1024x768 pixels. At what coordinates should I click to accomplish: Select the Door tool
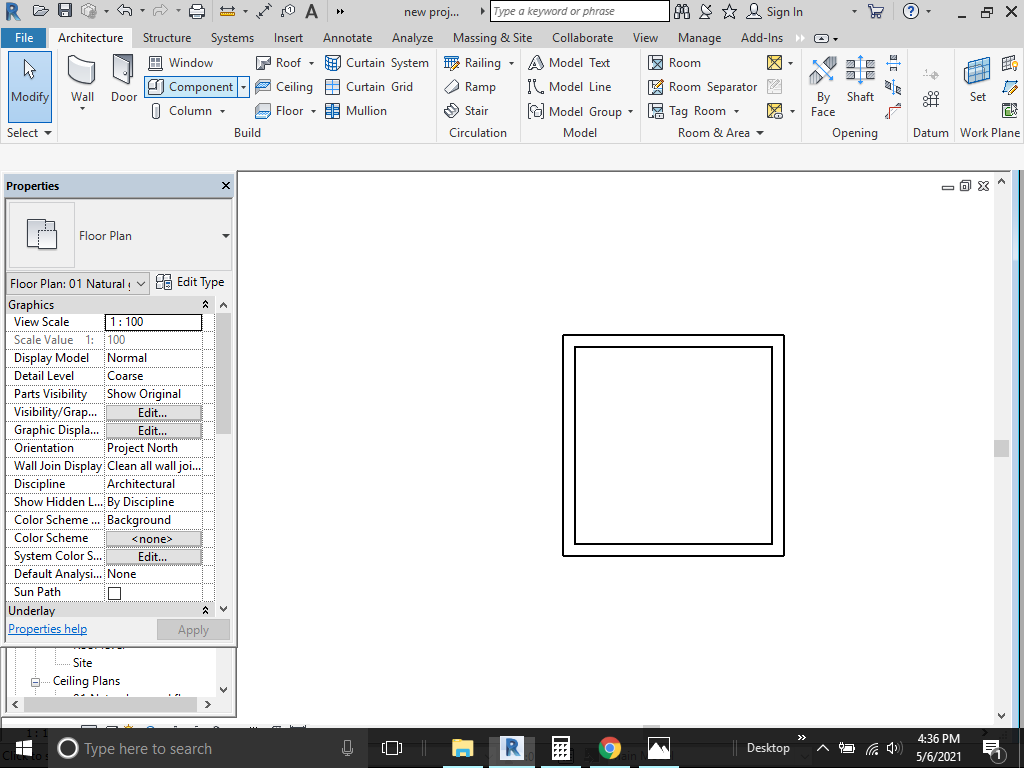click(x=123, y=79)
